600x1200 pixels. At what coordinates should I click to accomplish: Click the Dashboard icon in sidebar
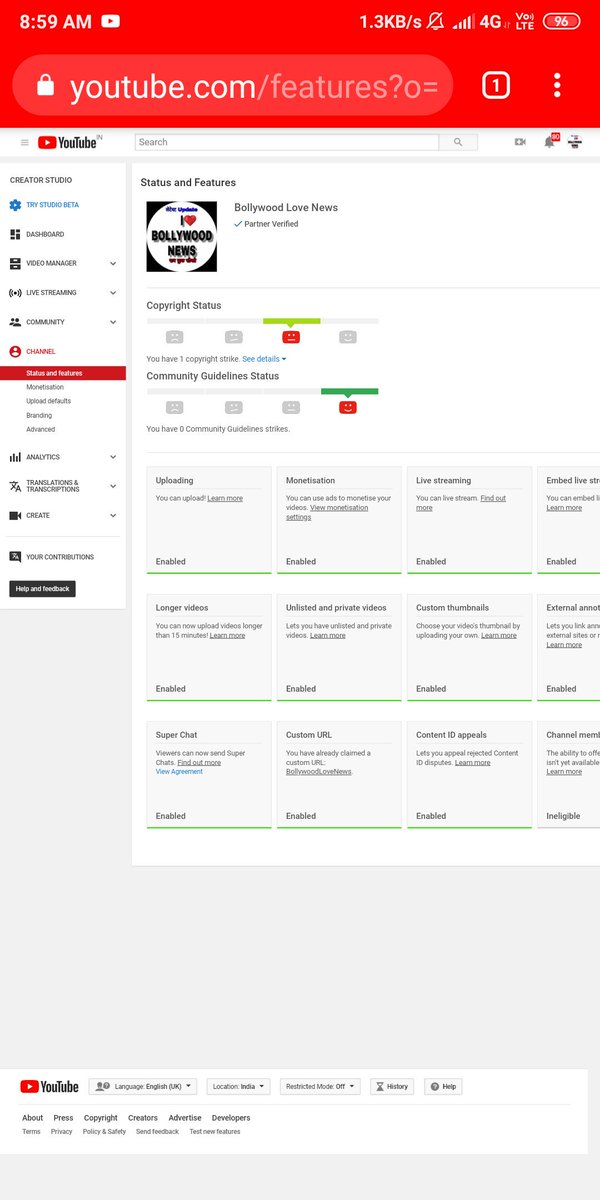click(15, 234)
